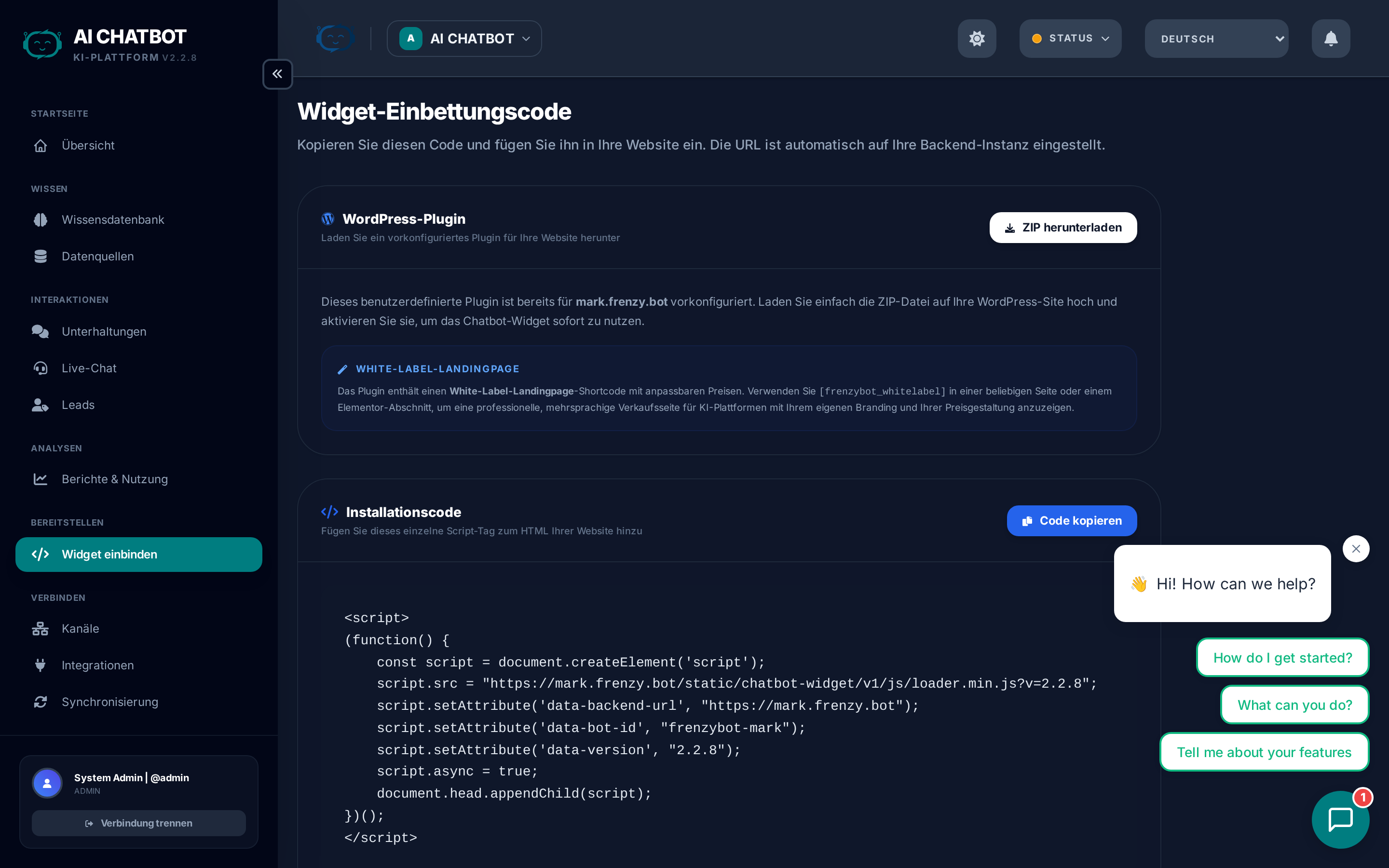
Task: Open the Kanäle section
Action: click(81, 628)
